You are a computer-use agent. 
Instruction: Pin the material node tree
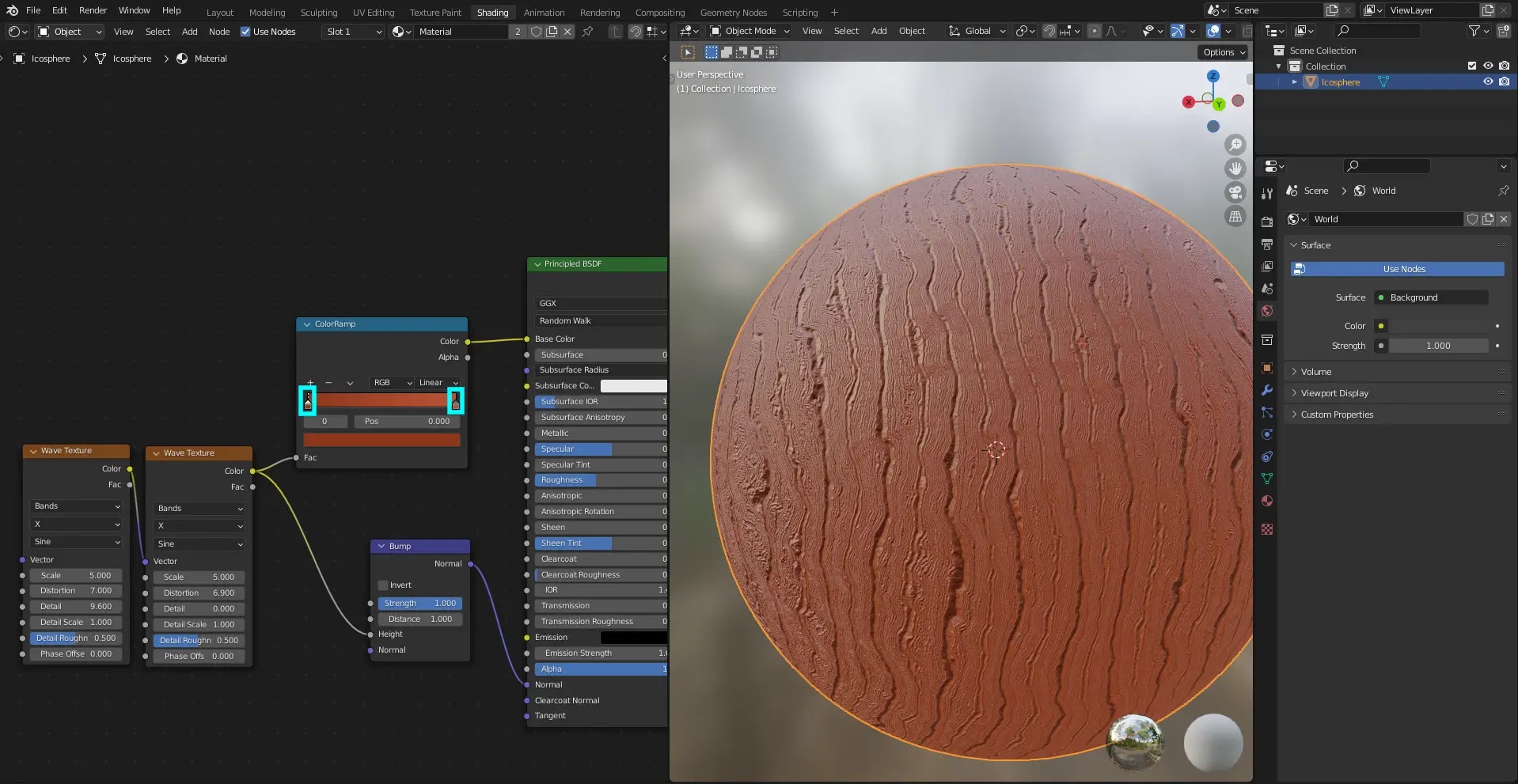pyautogui.click(x=587, y=32)
